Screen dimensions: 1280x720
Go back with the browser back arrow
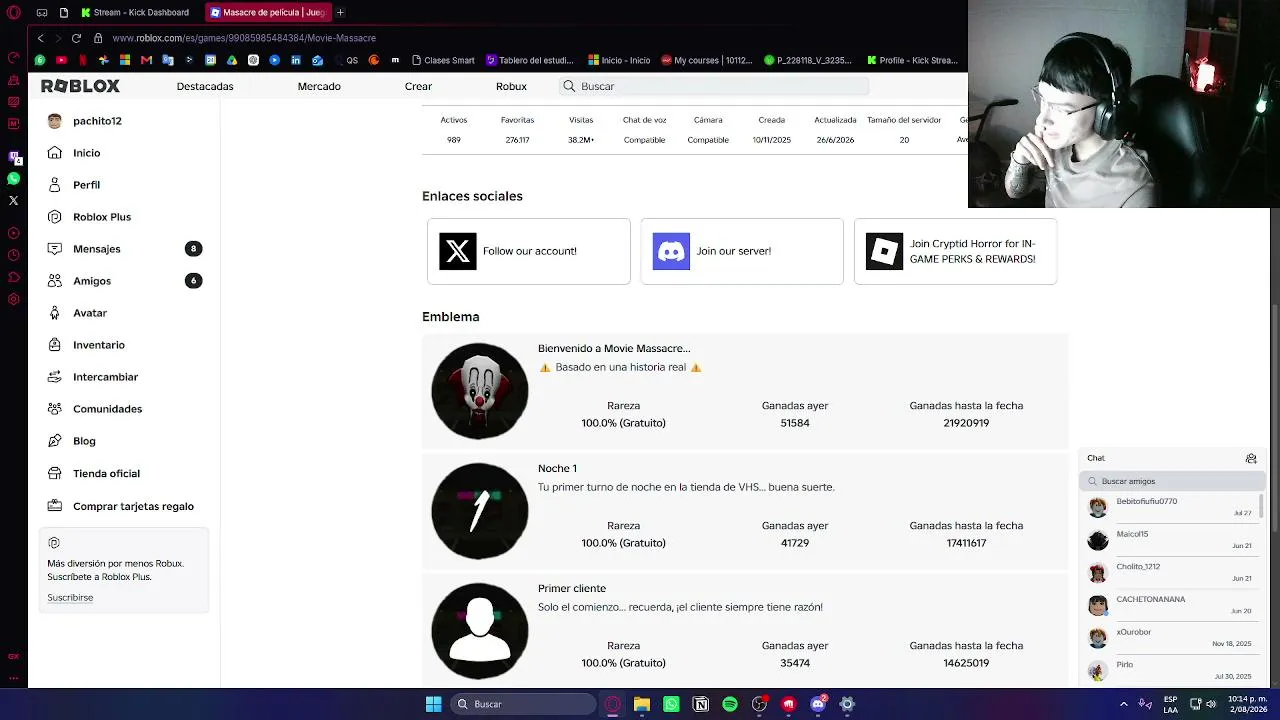click(40, 38)
